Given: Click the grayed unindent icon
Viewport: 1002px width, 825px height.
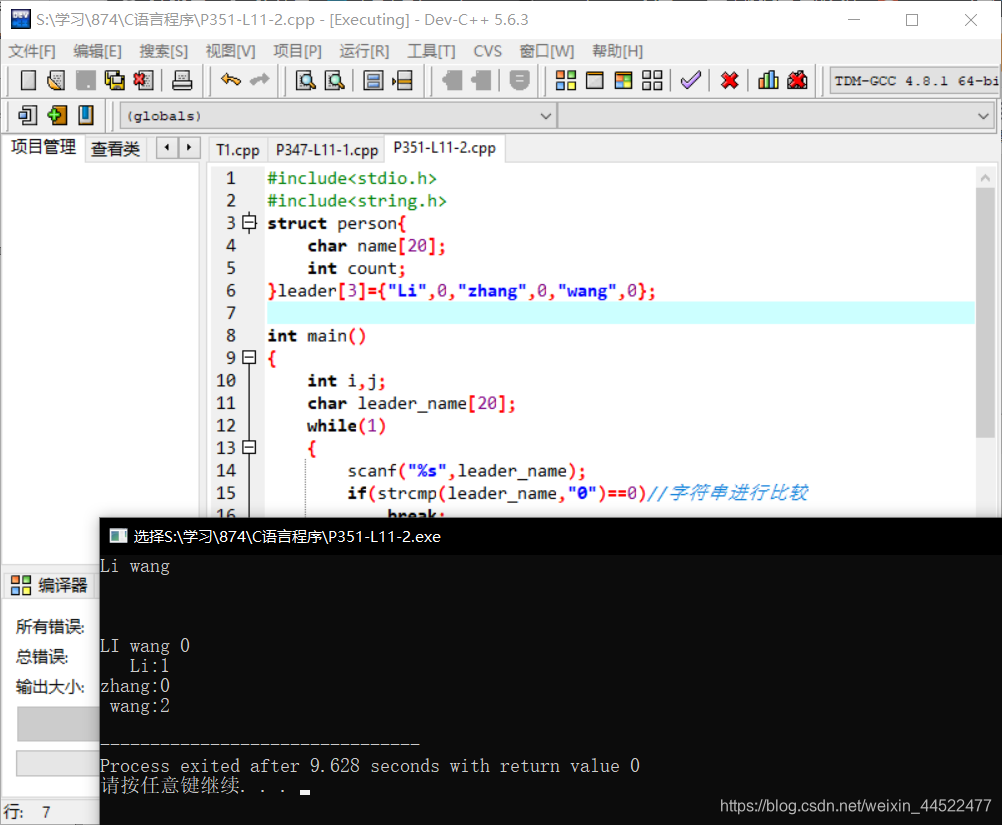Looking at the screenshot, I should coord(481,81).
